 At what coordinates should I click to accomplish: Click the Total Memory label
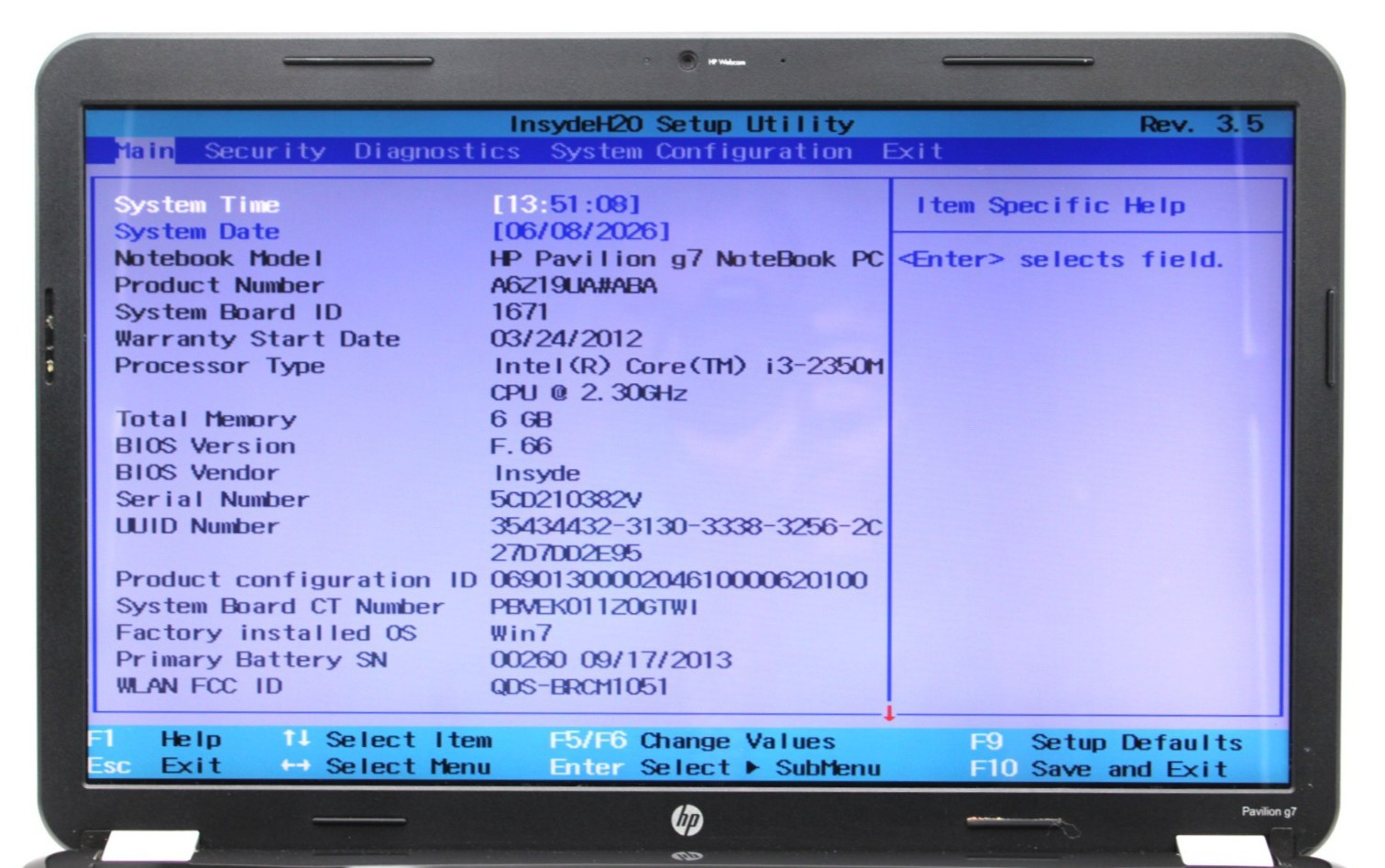pyautogui.click(x=206, y=420)
